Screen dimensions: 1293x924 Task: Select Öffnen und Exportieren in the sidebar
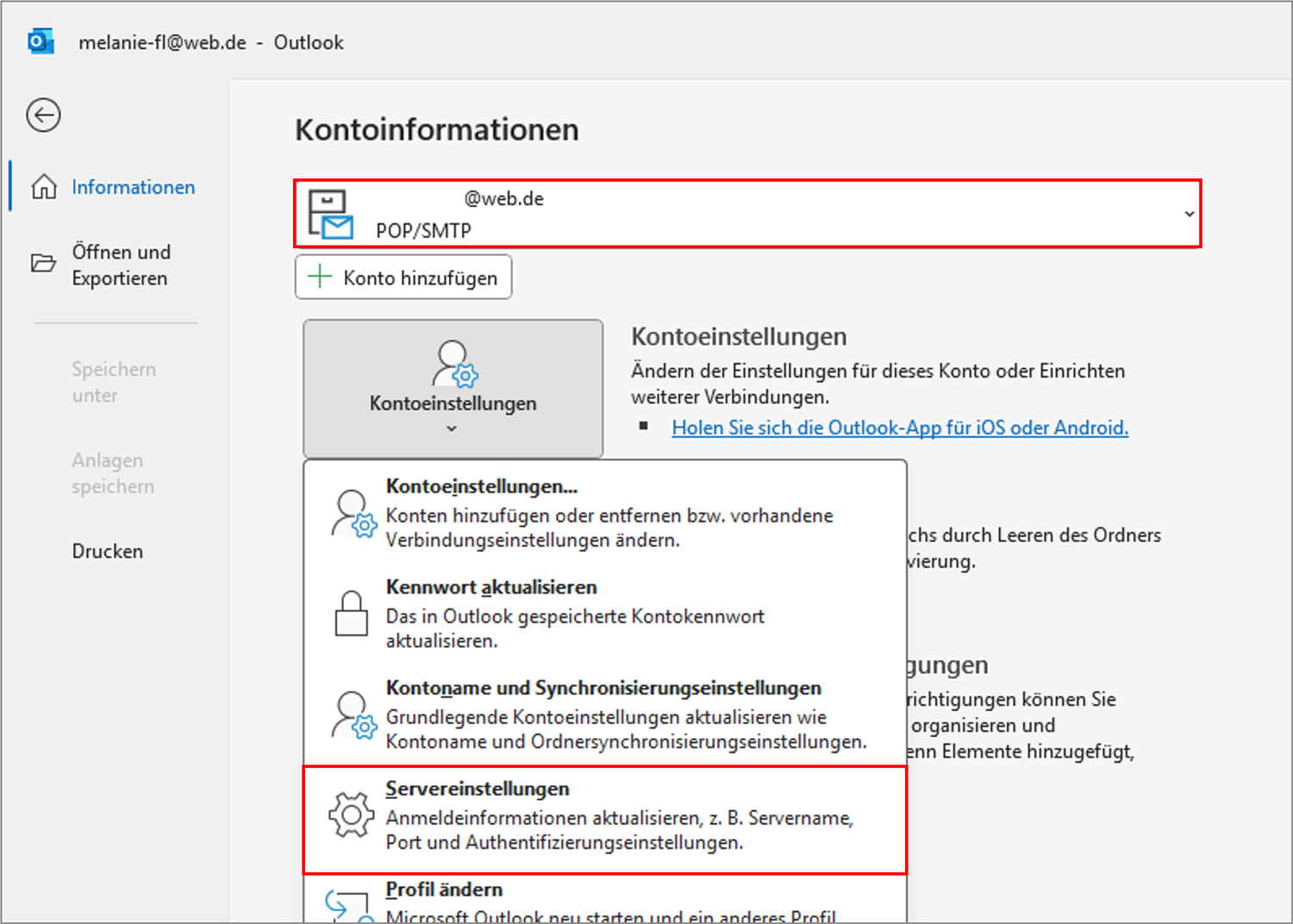[x=121, y=265]
